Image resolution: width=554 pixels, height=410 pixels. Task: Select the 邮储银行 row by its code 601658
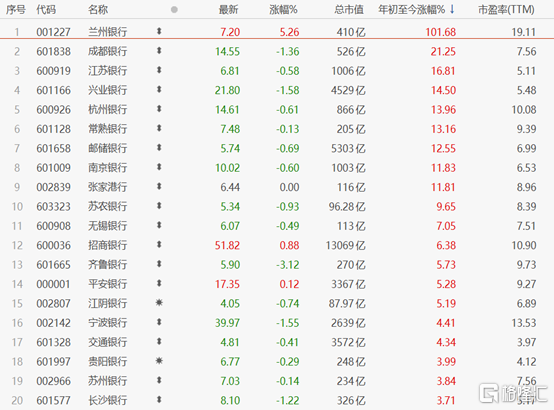click(x=54, y=148)
